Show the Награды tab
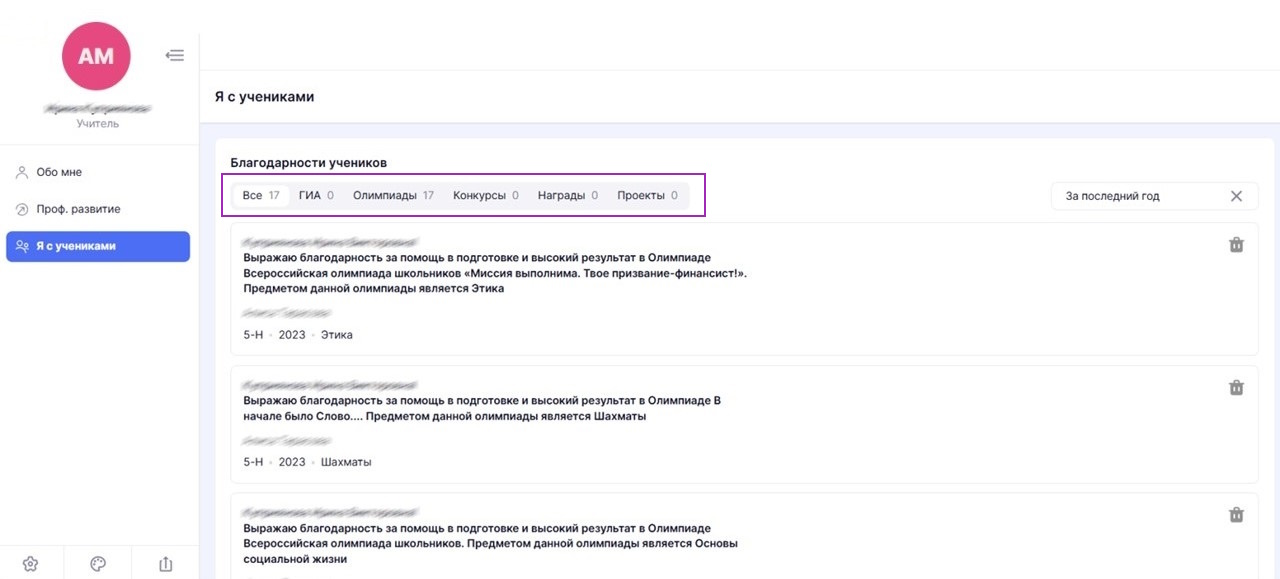This screenshot has height=579, width=1280. point(568,195)
